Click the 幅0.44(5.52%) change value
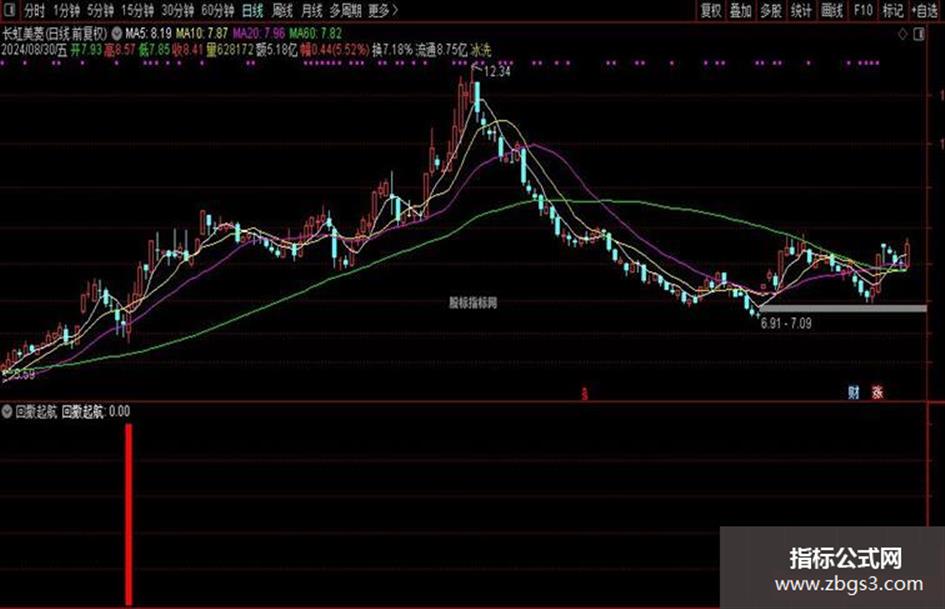 pos(334,50)
